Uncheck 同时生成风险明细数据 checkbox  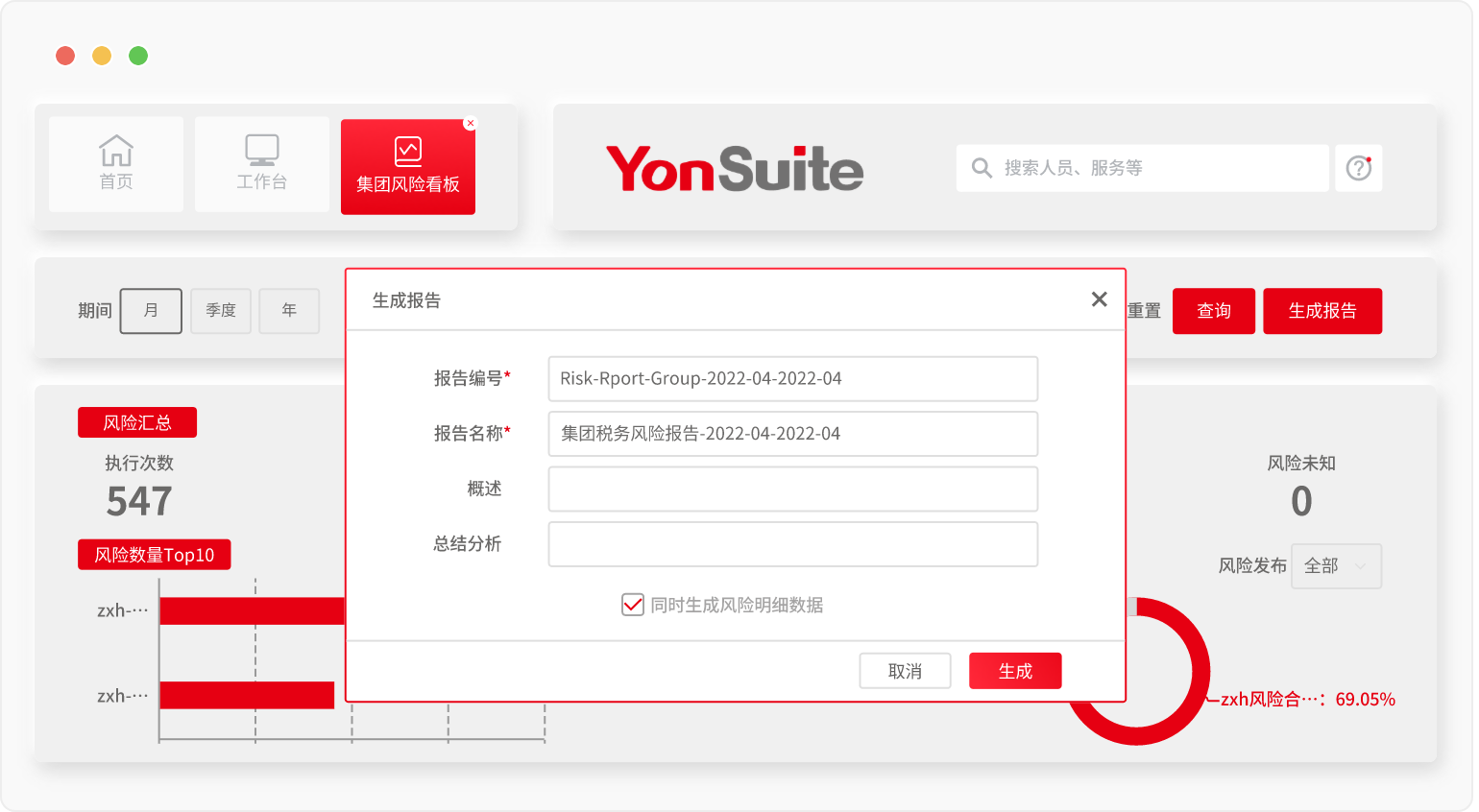632,605
